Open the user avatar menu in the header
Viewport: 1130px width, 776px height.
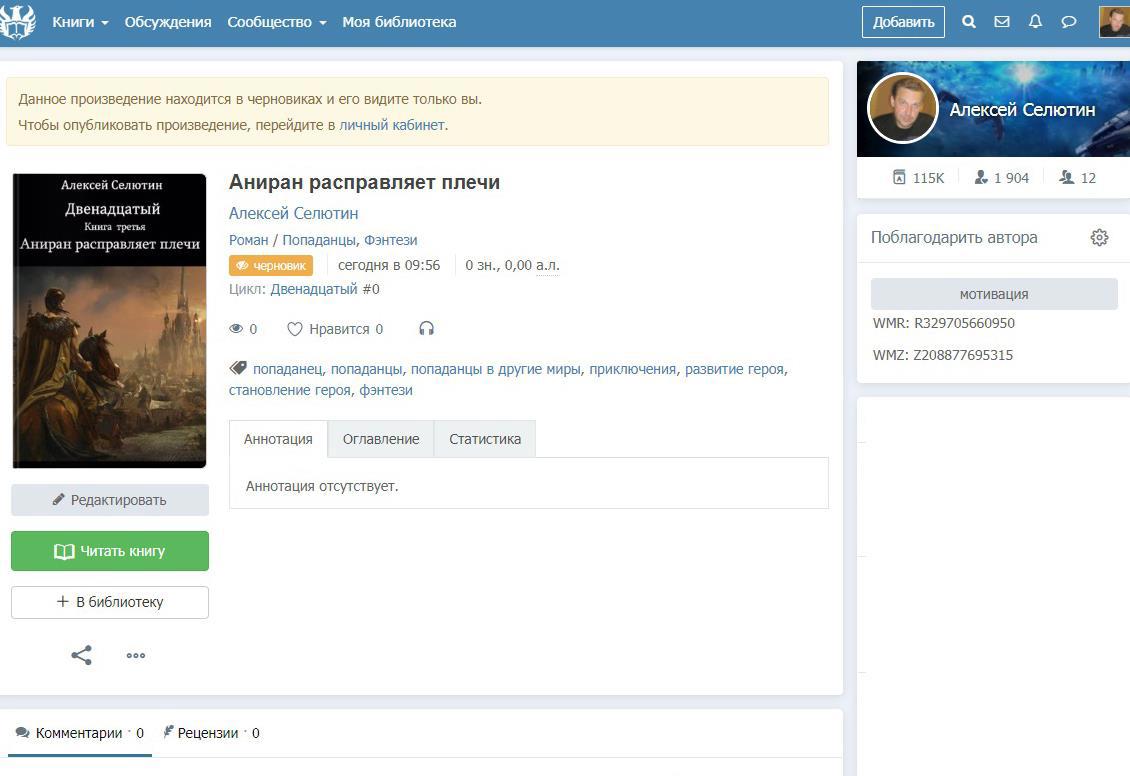click(x=1113, y=22)
